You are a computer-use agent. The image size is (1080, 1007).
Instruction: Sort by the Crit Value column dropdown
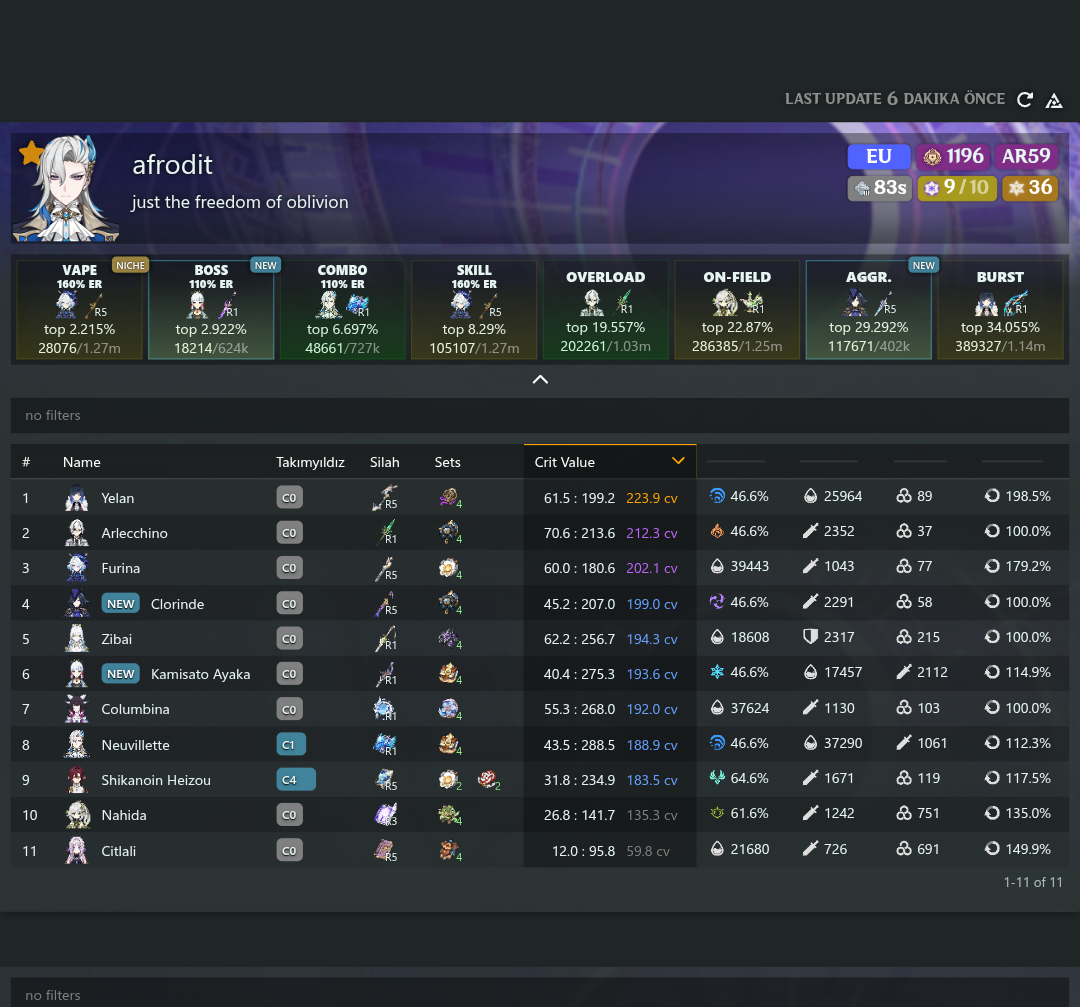pyautogui.click(x=610, y=462)
